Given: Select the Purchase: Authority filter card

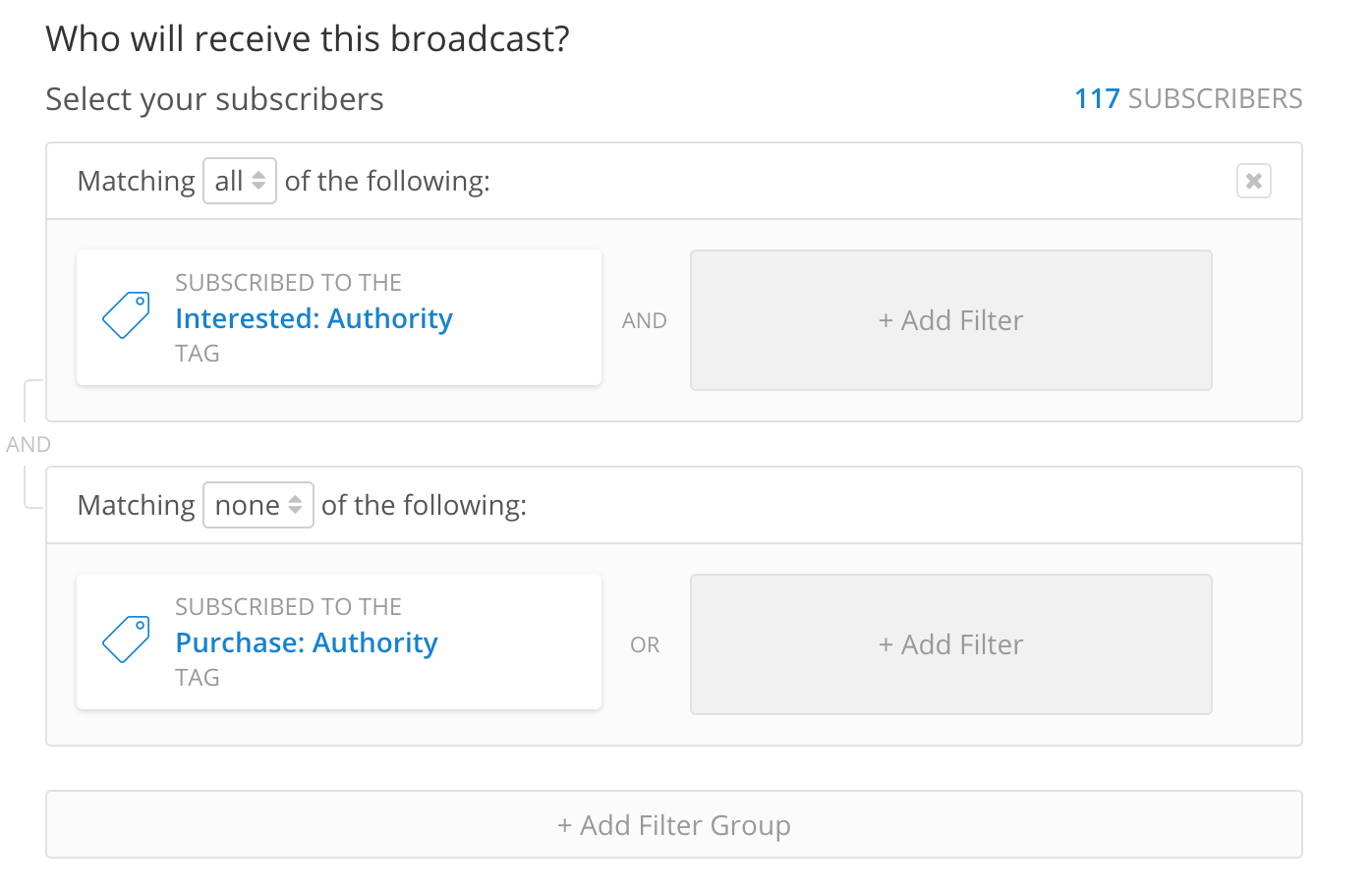Looking at the screenshot, I should coord(338,641).
